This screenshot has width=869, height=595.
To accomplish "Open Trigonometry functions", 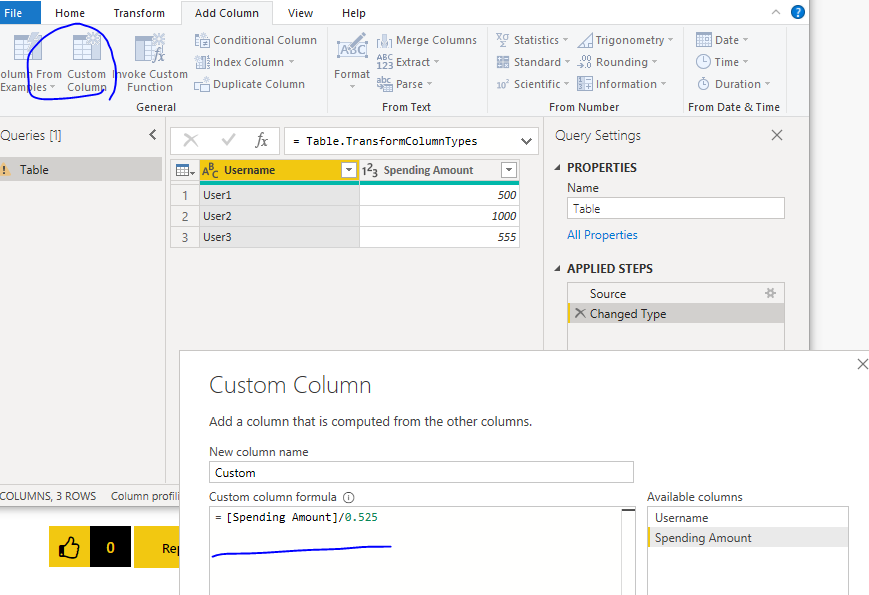I will (x=625, y=40).
